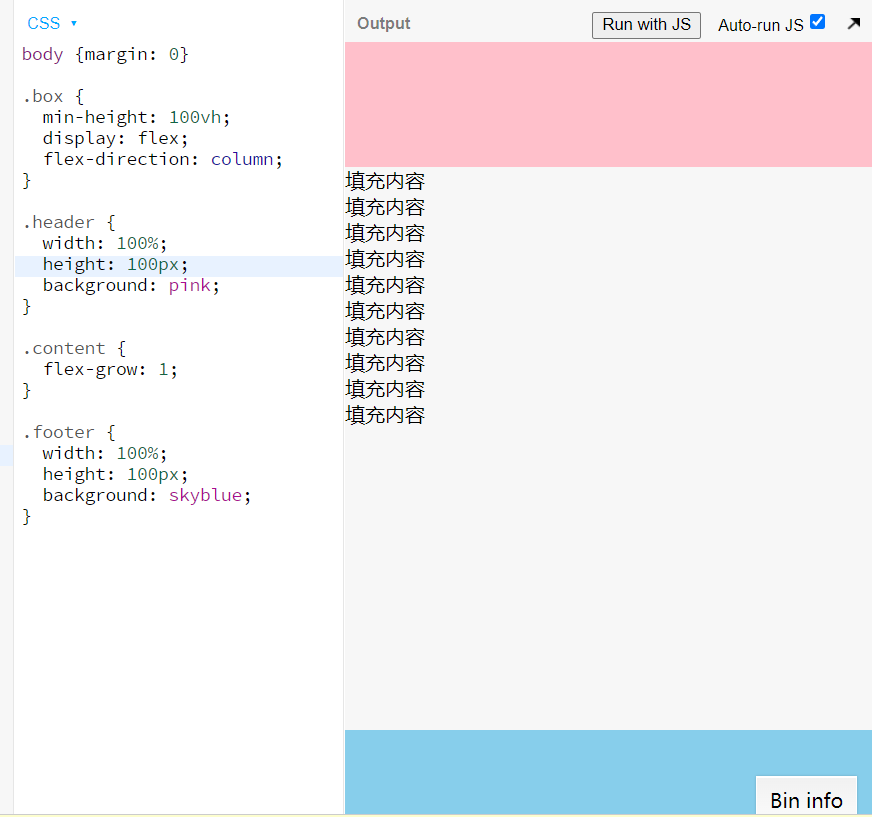Click the '.content {' selector line
The image size is (872, 817).
tap(75, 349)
